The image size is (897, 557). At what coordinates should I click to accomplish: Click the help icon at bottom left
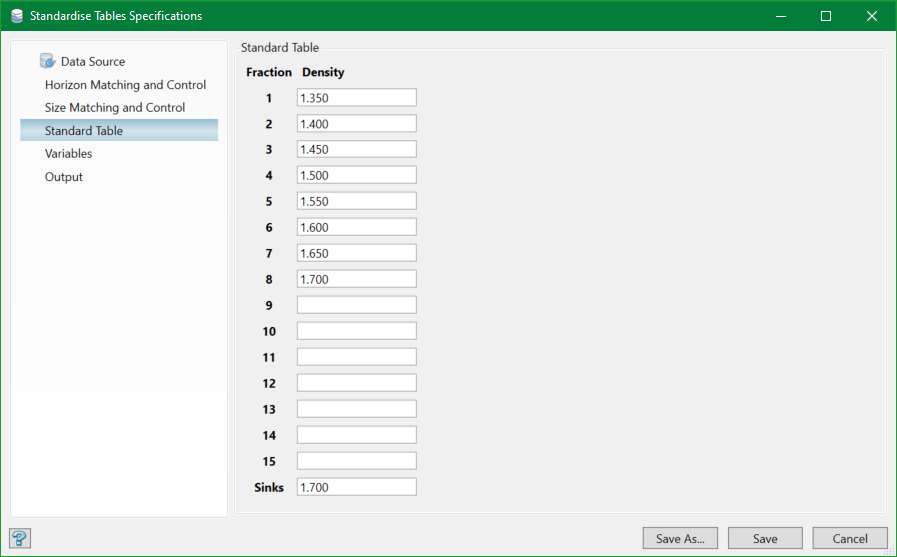[x=20, y=538]
